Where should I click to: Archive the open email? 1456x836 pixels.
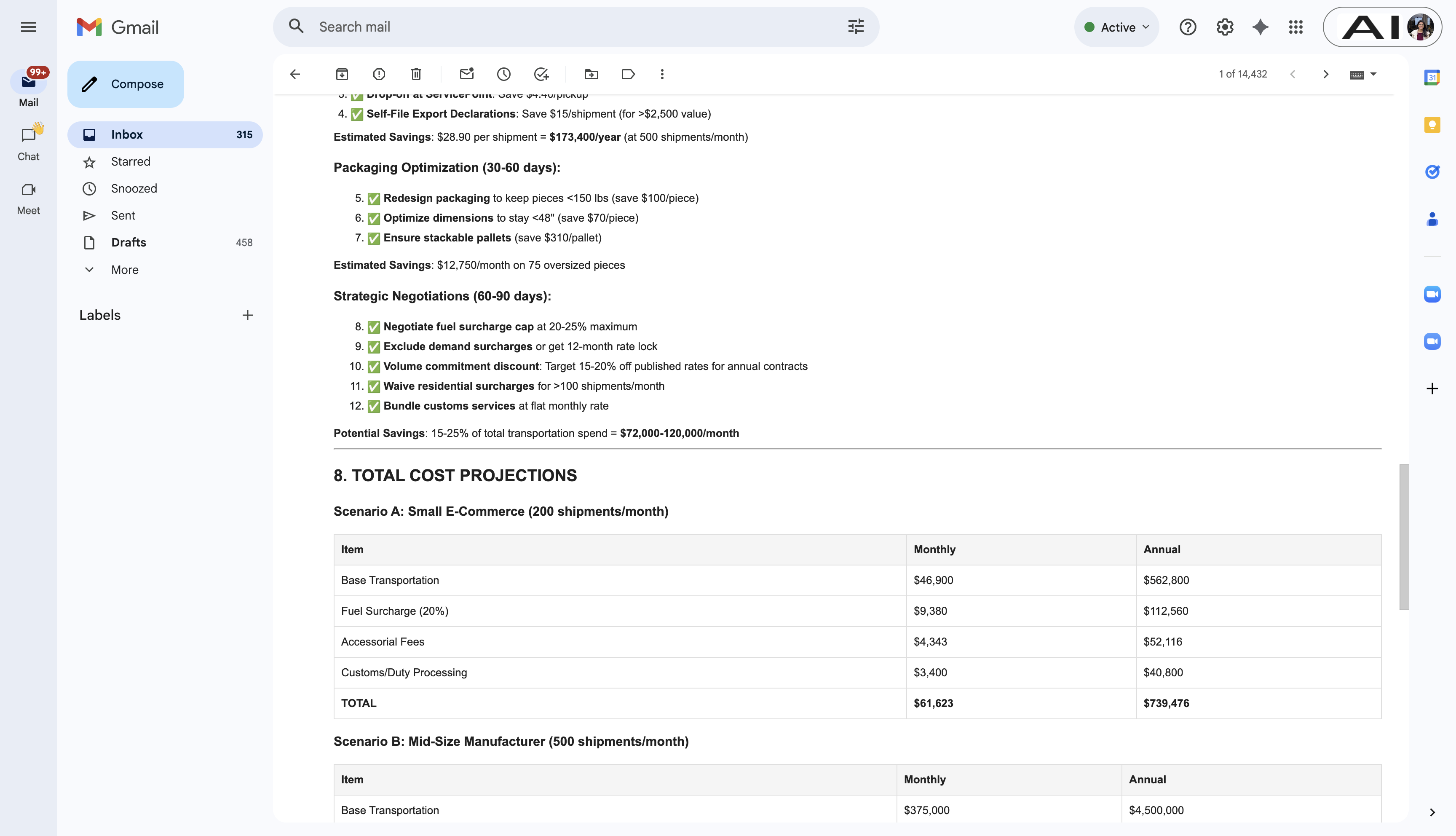342,74
